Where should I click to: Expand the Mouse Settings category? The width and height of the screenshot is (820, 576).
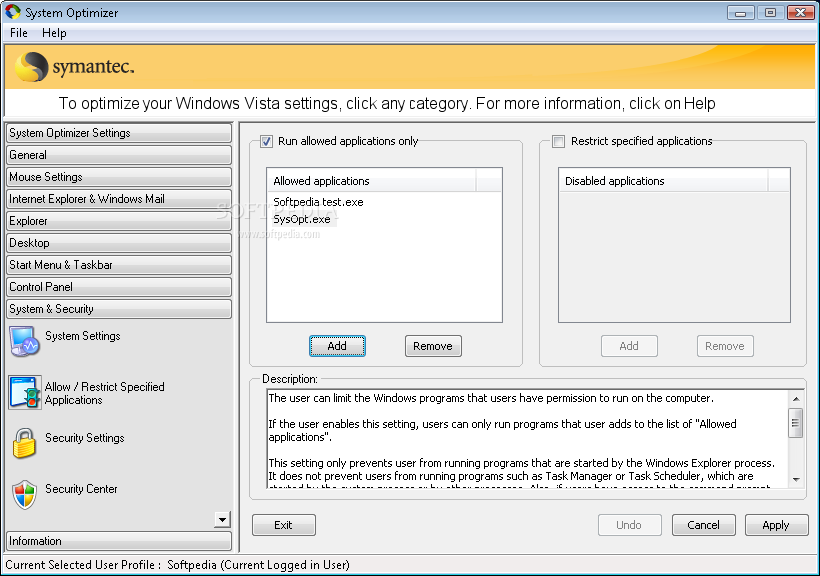pos(119,177)
